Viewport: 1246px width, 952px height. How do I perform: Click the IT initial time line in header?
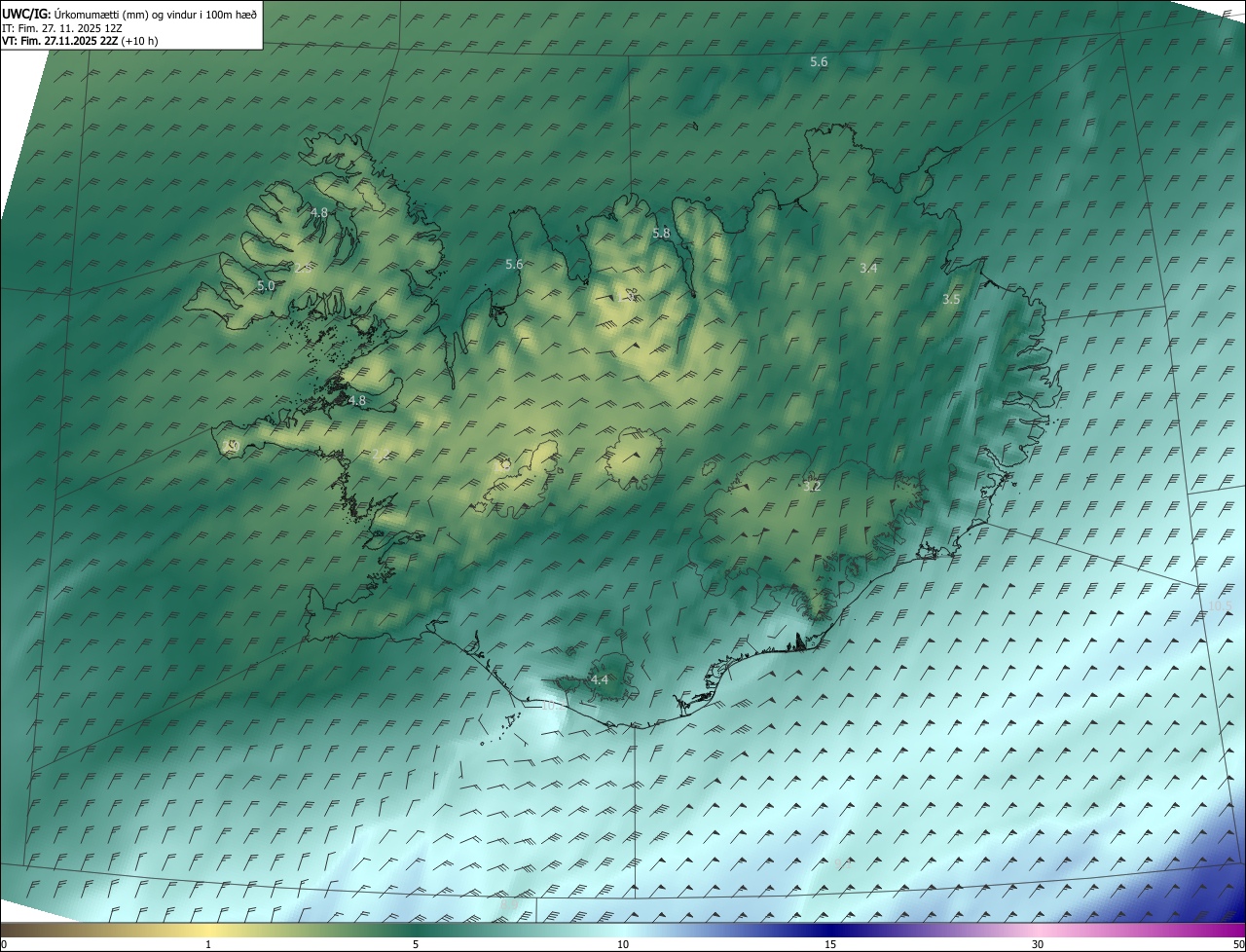pos(62,28)
